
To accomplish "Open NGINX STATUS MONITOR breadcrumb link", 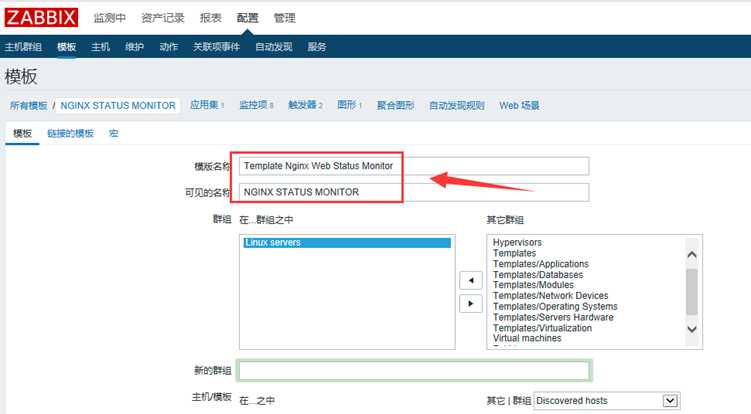I will click(118, 105).
